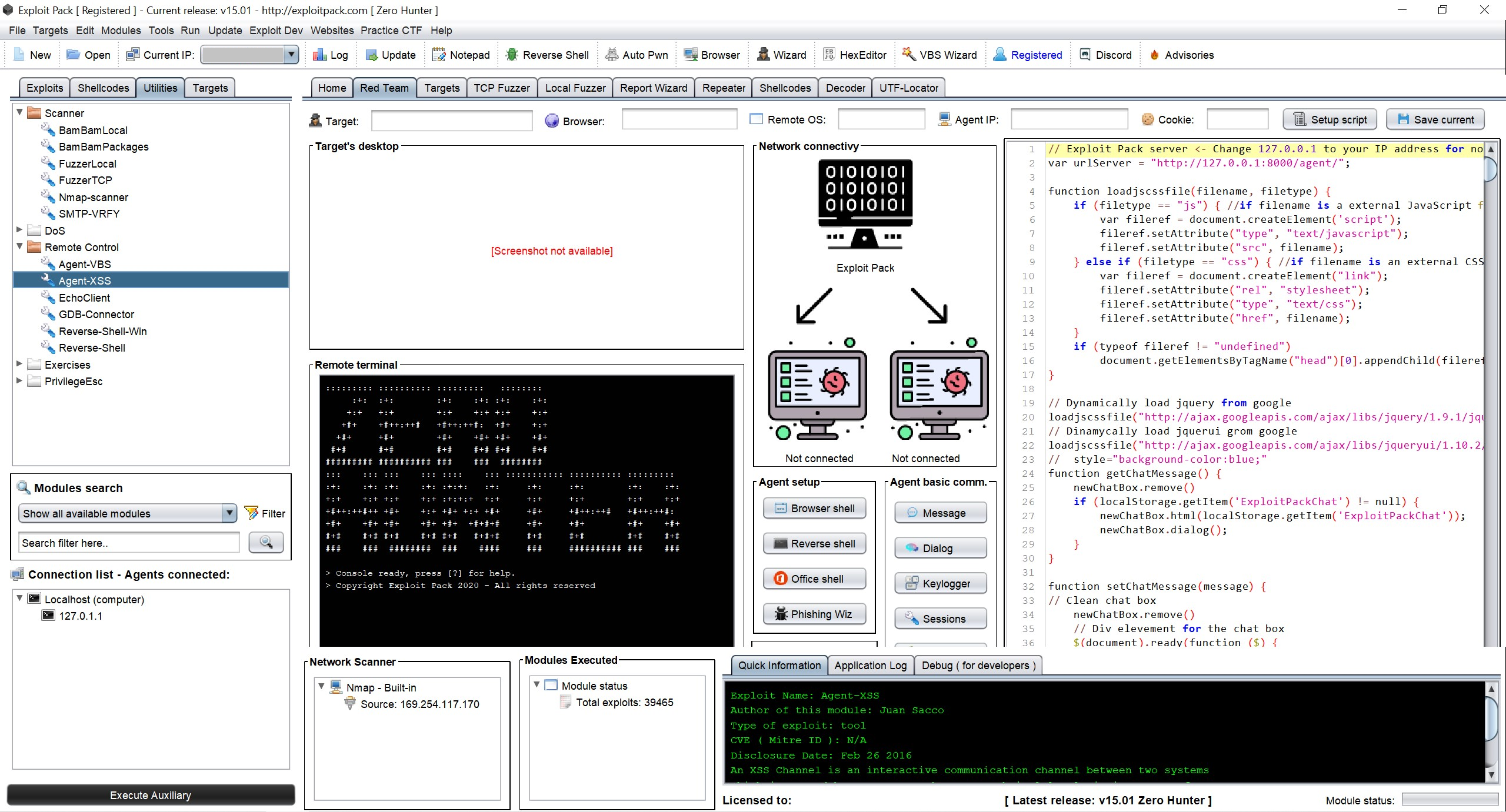Switch to the UTF-Locator tab
Viewport: 1506px width, 812px height.
909,88
